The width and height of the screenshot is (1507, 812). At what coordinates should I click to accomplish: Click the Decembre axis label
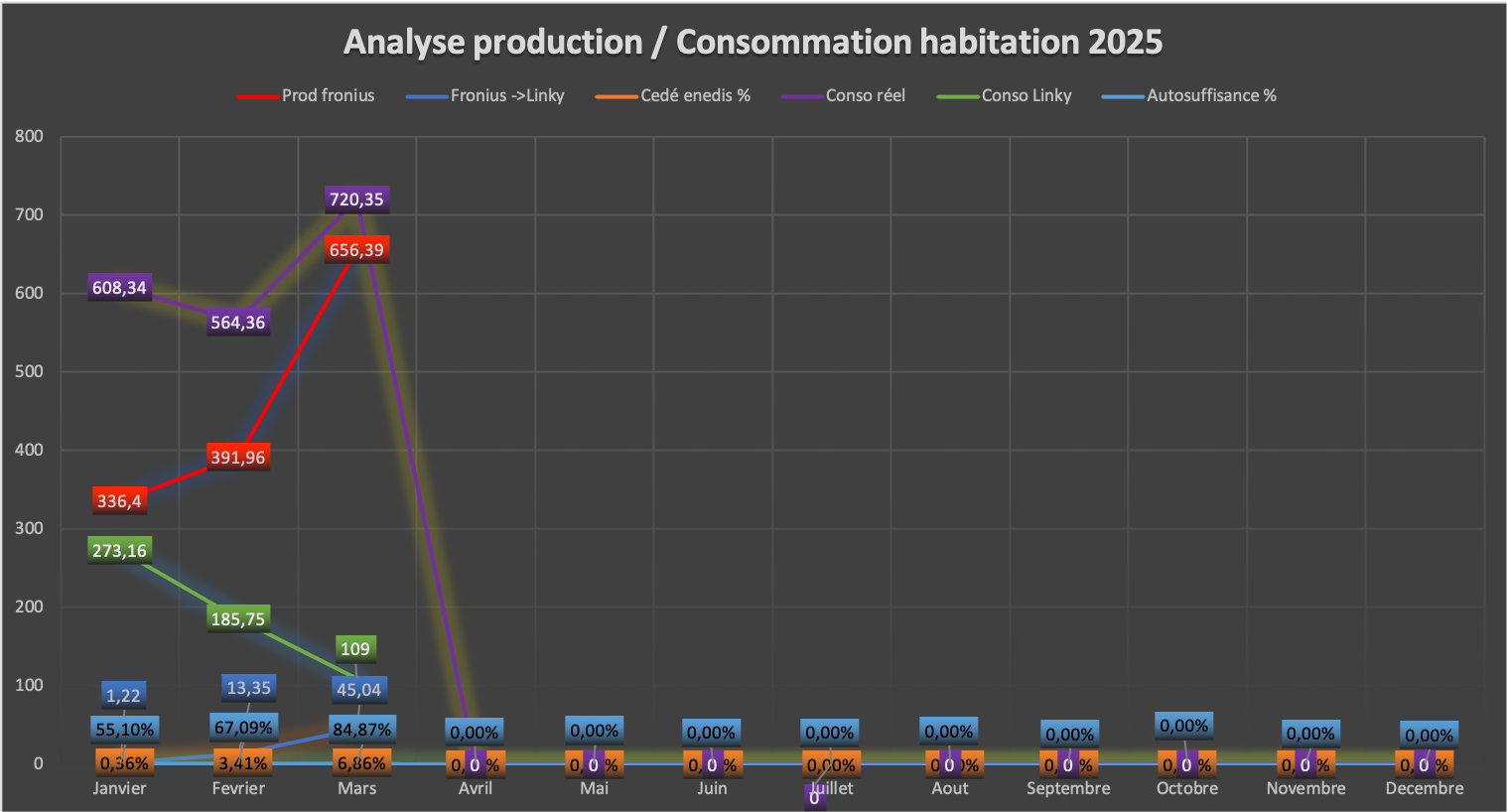click(x=1425, y=788)
